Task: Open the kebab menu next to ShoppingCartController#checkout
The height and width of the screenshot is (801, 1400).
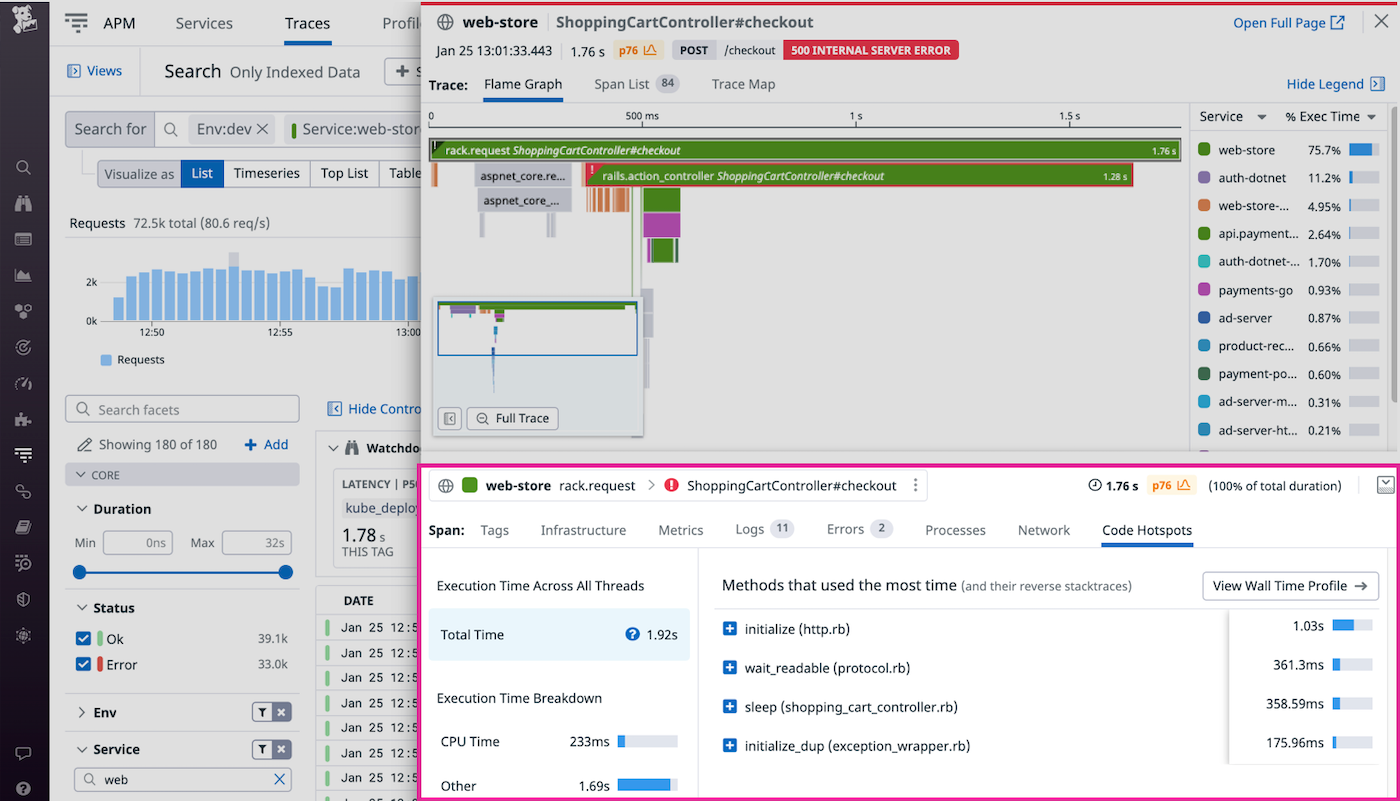Action: [916, 485]
